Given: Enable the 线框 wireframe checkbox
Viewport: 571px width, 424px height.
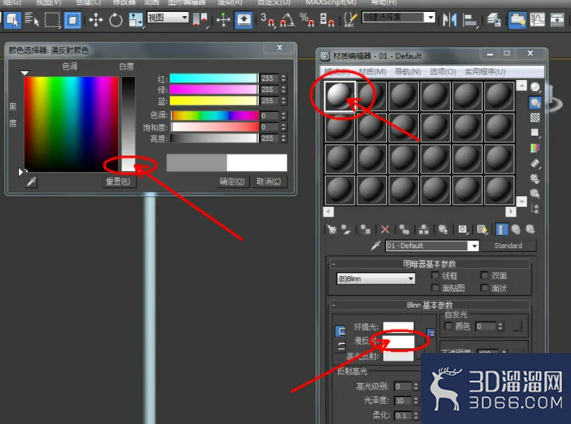Looking at the screenshot, I should coord(434,275).
